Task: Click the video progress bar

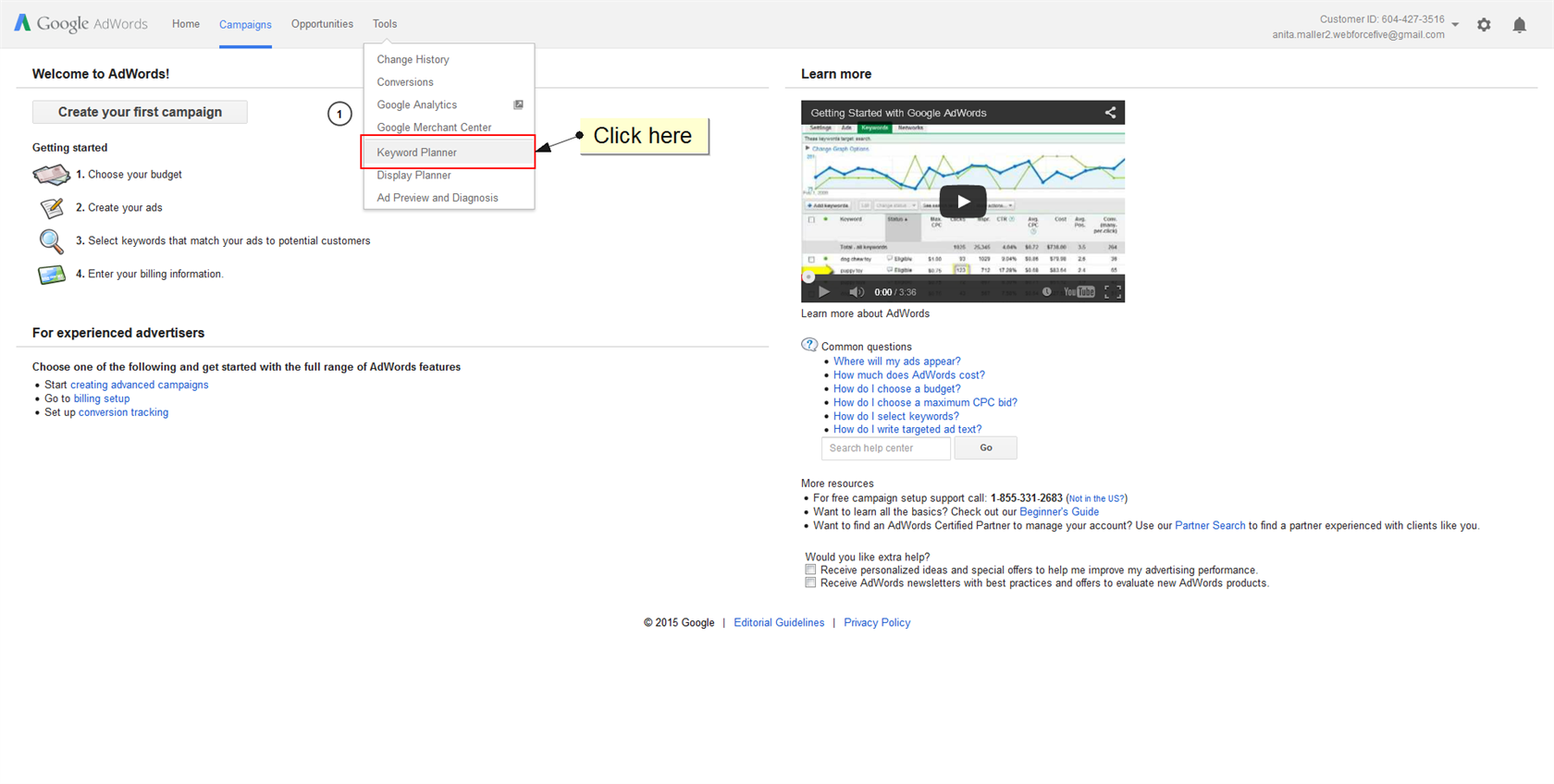Action: click(962, 276)
